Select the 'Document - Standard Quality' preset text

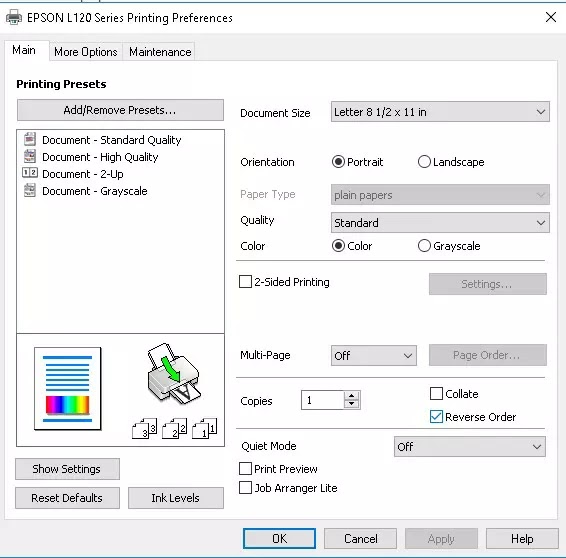click(x=112, y=140)
